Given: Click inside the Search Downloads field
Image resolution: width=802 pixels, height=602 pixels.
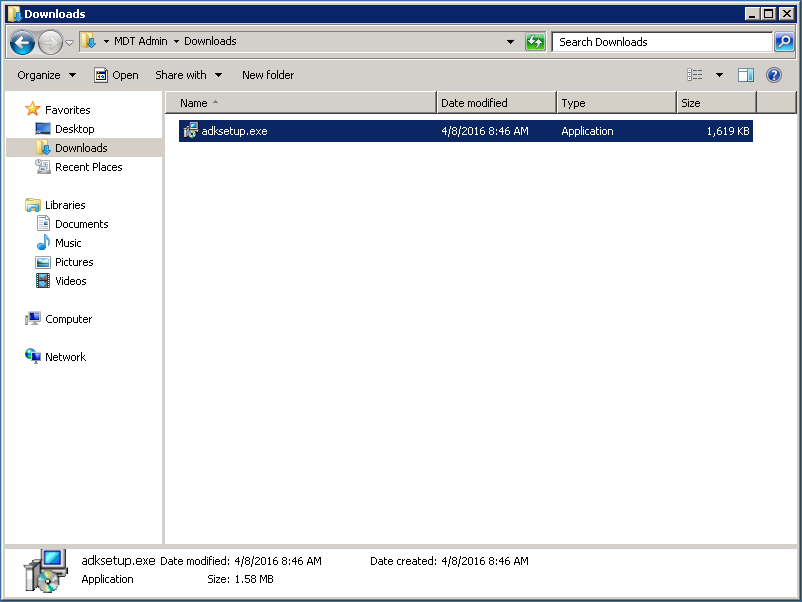Looking at the screenshot, I should point(660,42).
